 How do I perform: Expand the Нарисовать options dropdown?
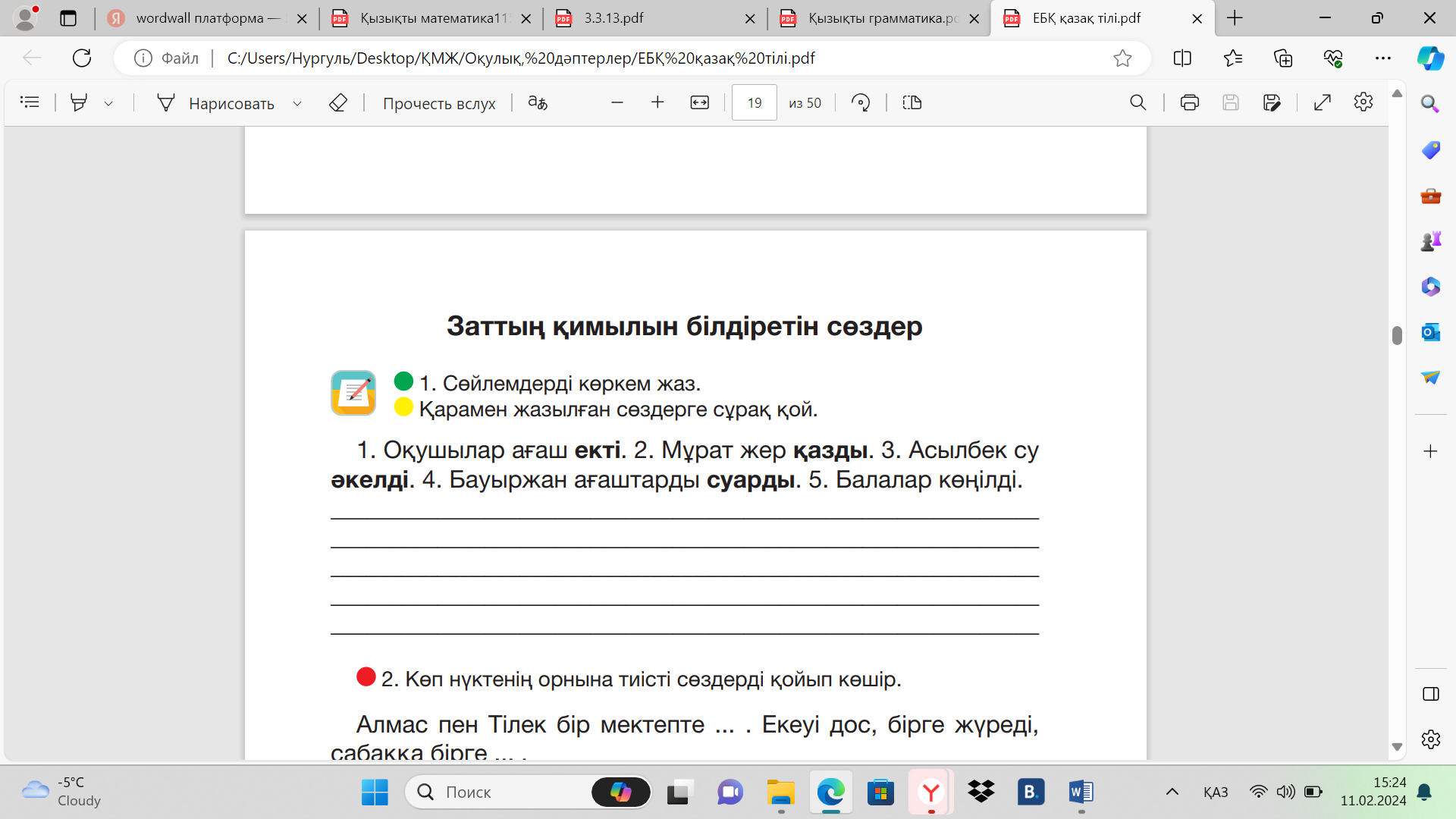pos(297,103)
